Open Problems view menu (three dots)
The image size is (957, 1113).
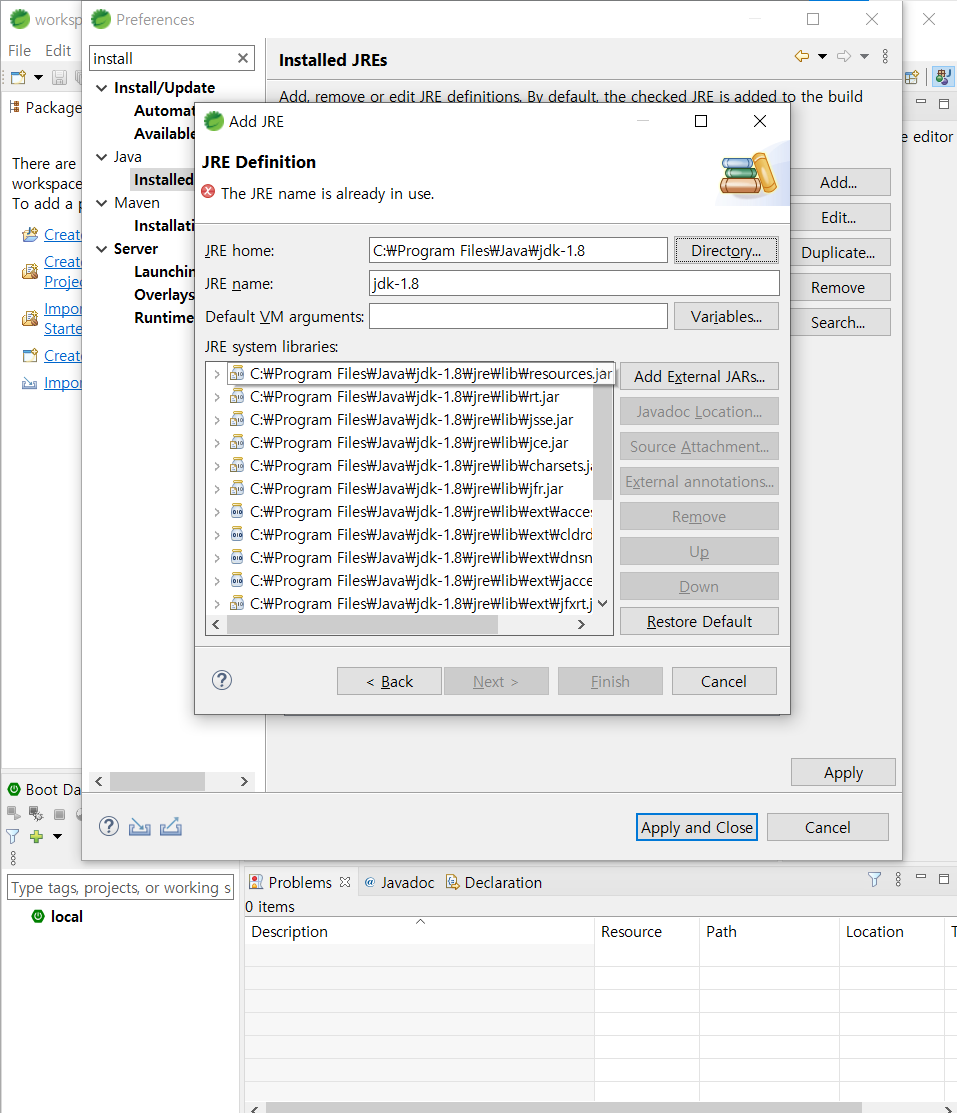point(898,879)
